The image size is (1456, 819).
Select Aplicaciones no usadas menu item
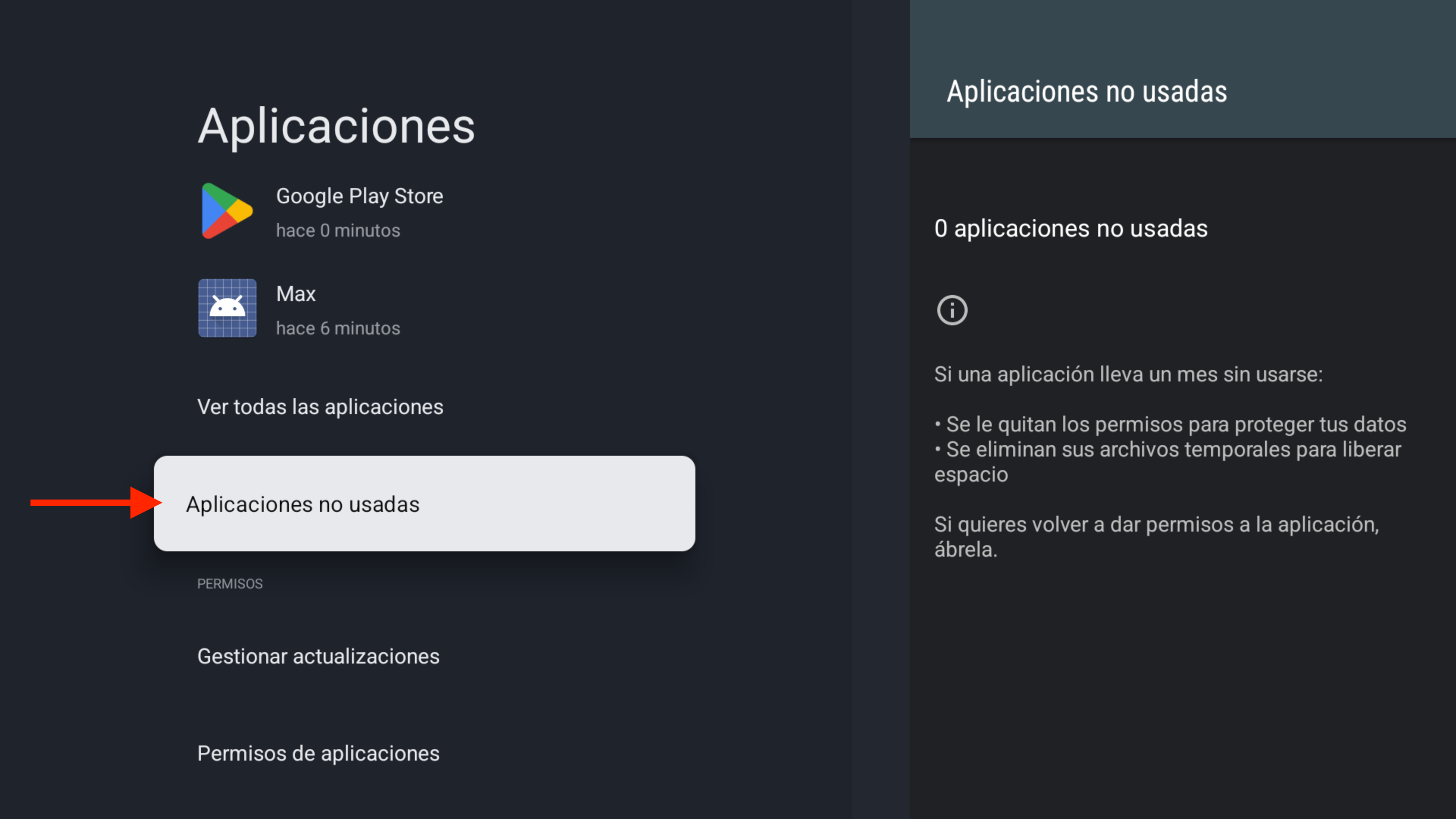(425, 504)
